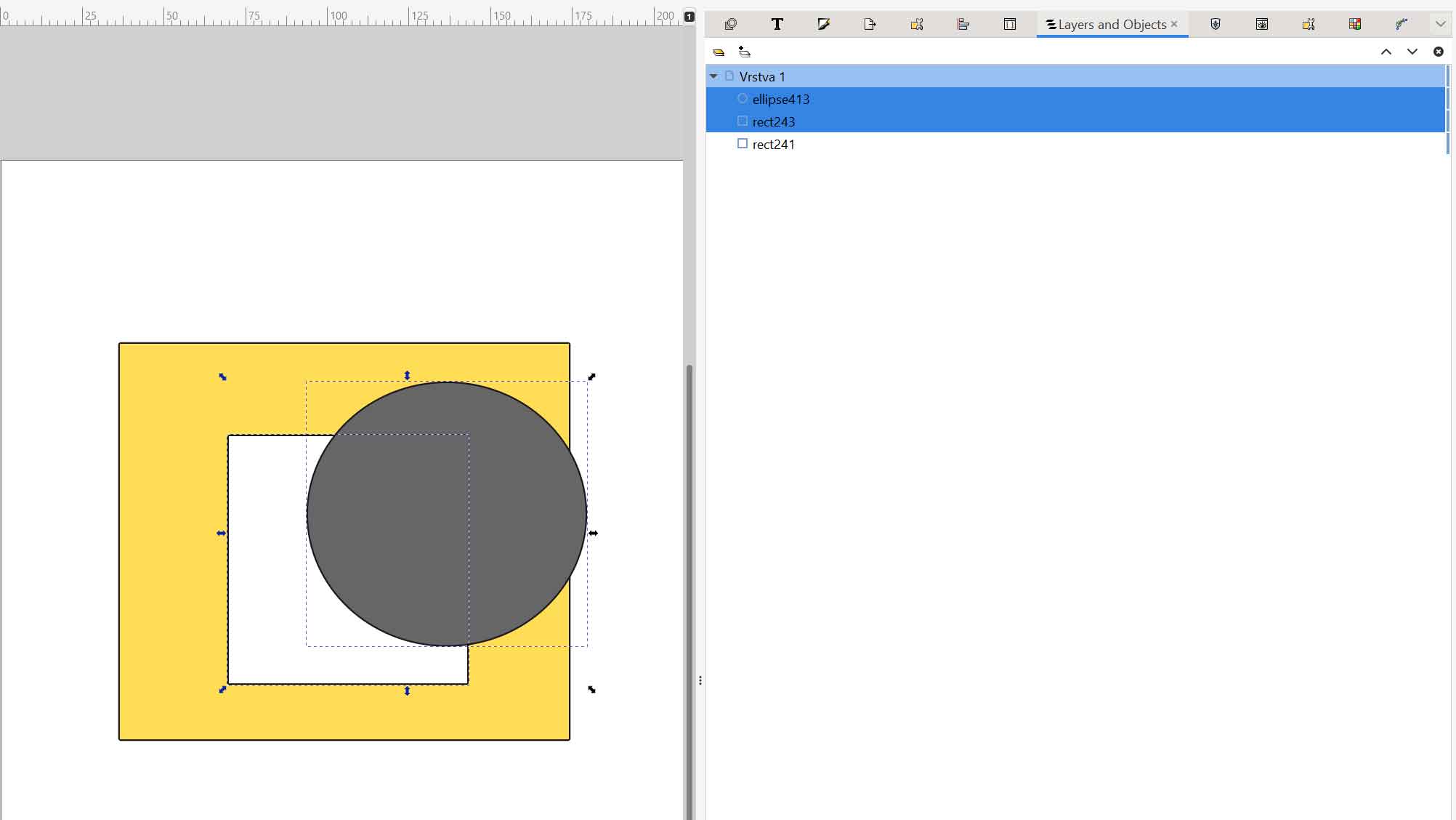Open the Swatches panel tab
The height and width of the screenshot is (820, 1456).
coord(1355,24)
